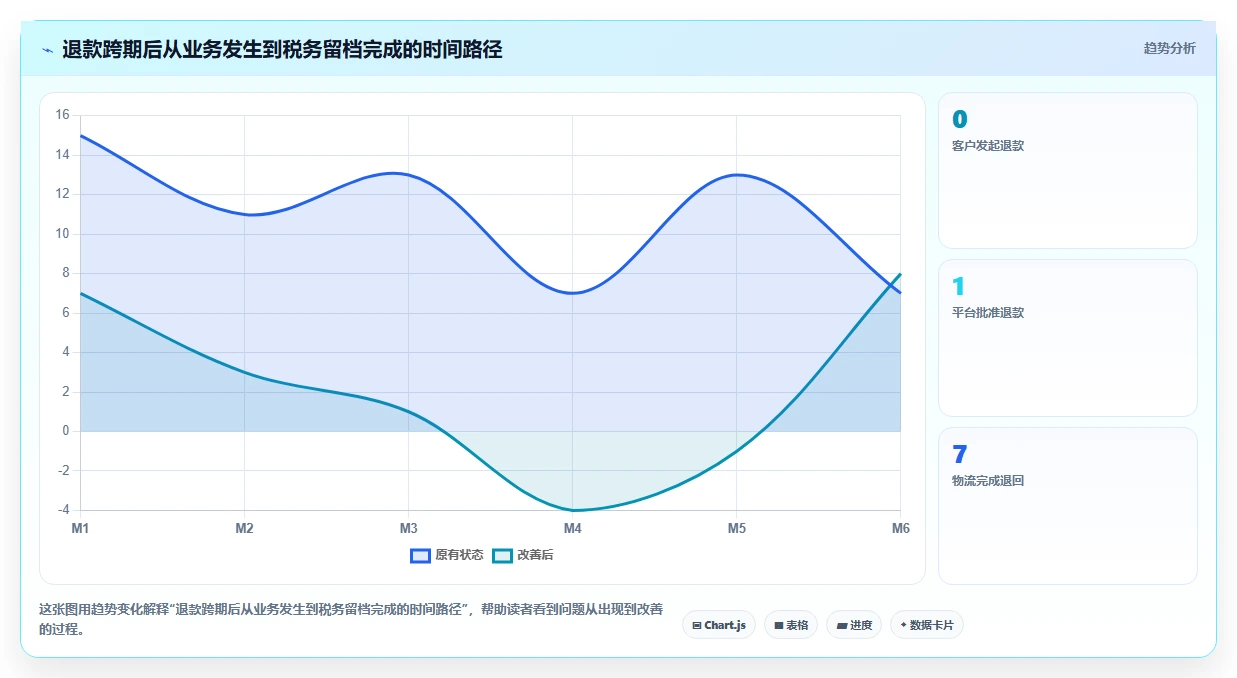Click the chart title 退款跨期后 heading
The width and height of the screenshot is (1237, 678).
click(282, 49)
